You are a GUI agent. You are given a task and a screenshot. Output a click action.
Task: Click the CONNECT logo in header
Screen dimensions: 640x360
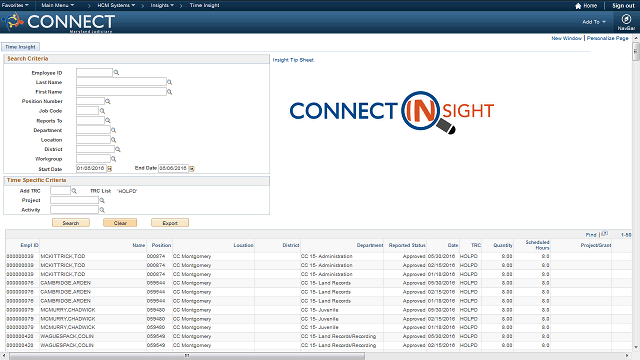point(59,22)
